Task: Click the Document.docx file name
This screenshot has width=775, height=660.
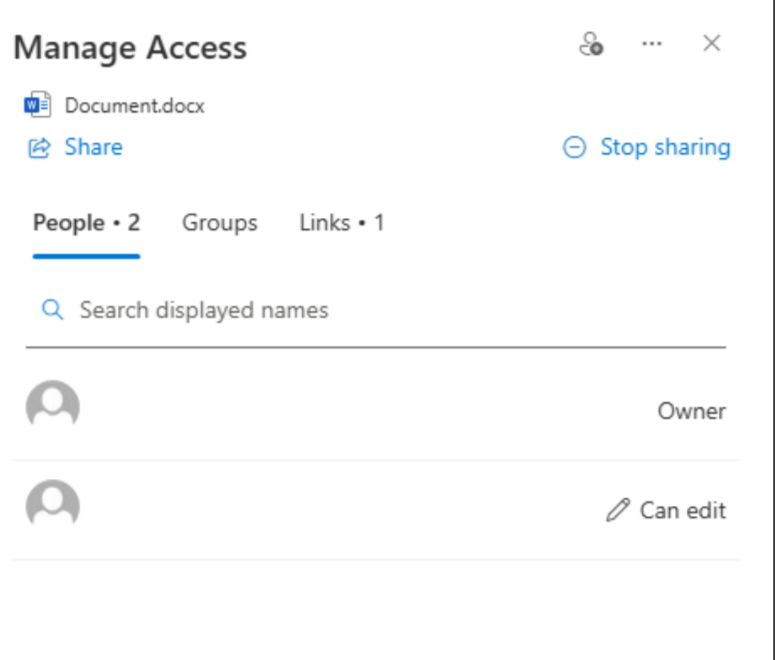Action: pyautogui.click(x=135, y=105)
